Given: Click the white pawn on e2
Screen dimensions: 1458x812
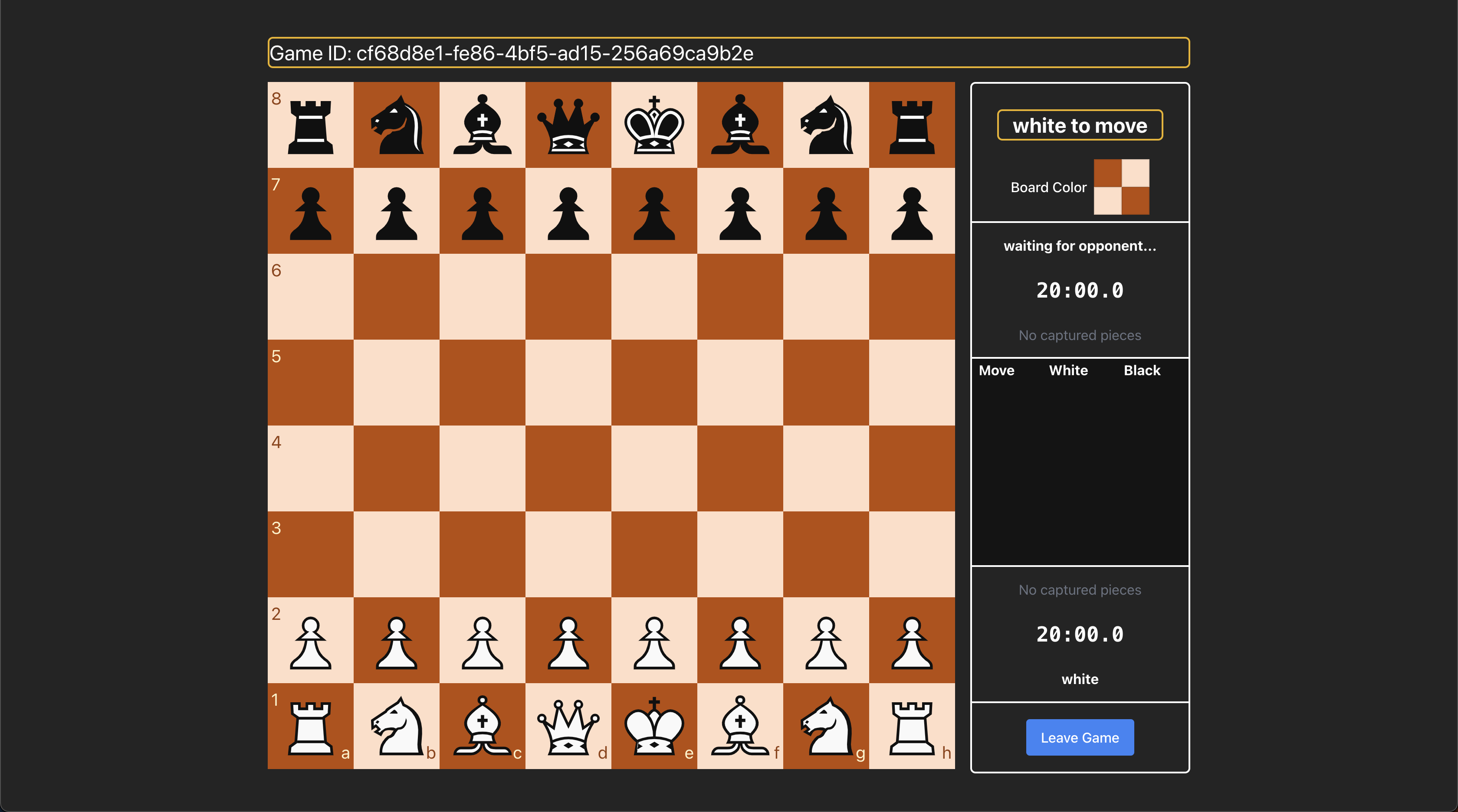Looking at the screenshot, I should (655, 641).
